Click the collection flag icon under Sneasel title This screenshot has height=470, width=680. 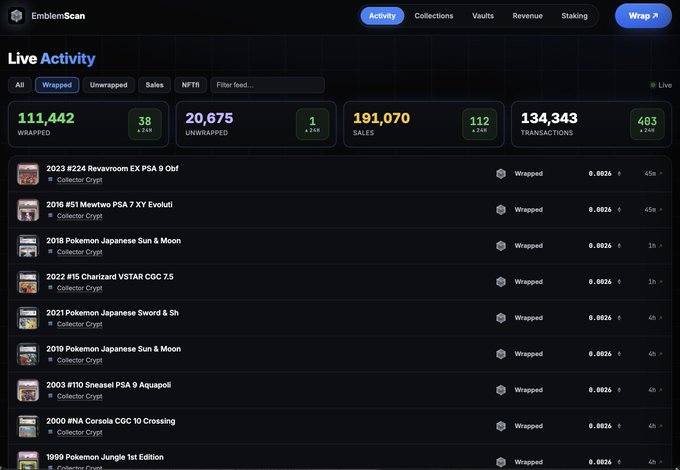tap(50, 395)
